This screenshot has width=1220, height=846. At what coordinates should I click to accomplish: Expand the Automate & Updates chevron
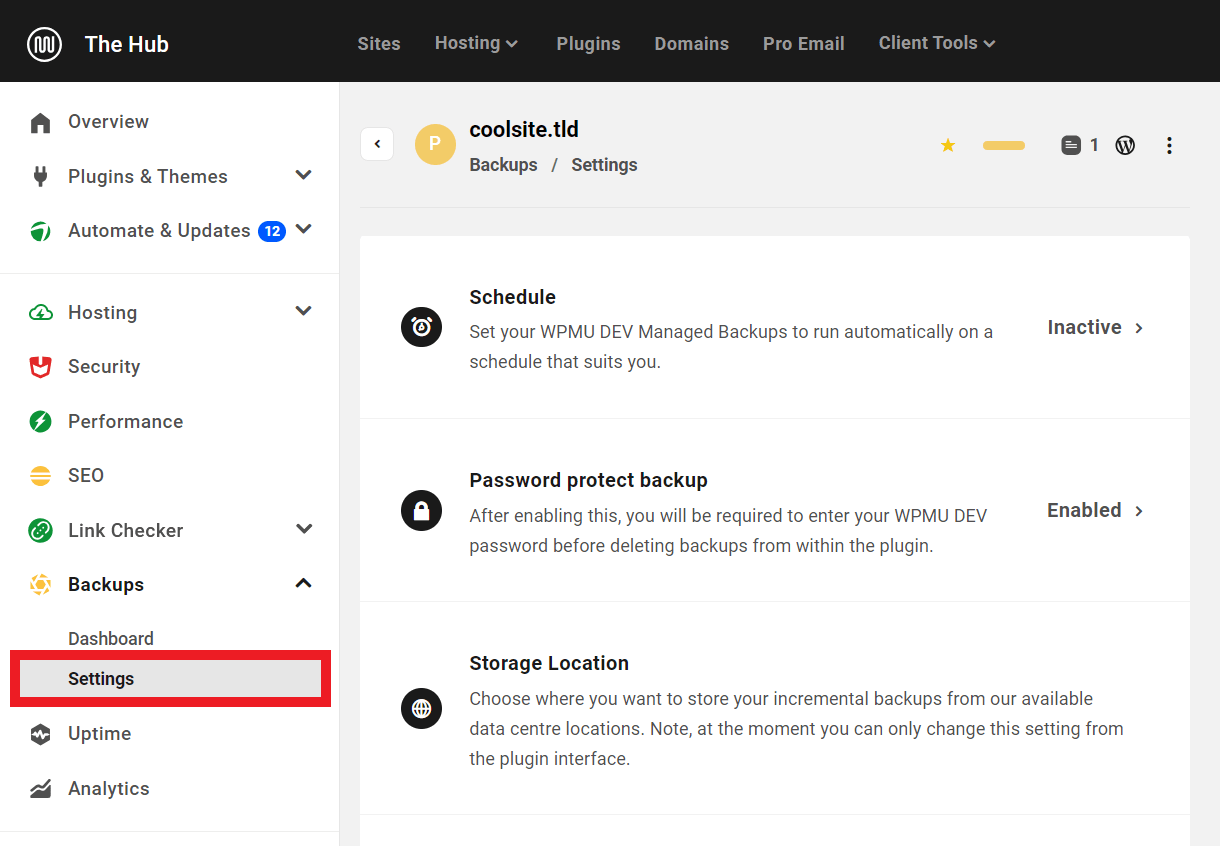point(304,230)
